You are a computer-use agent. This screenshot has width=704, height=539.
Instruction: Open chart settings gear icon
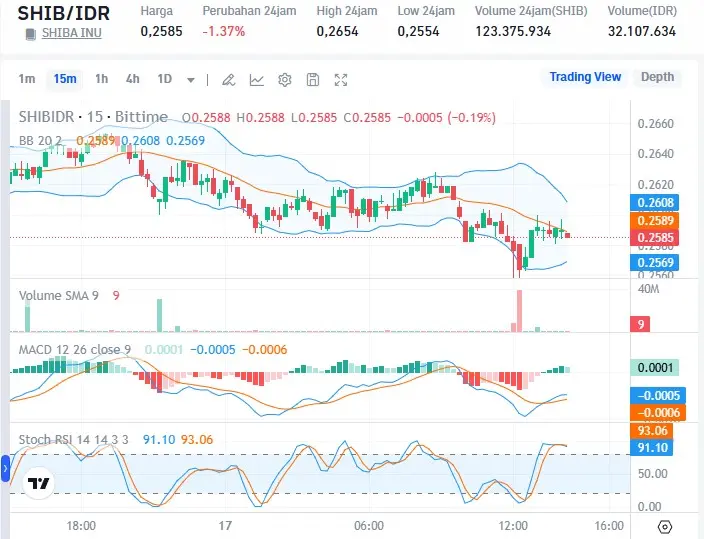click(285, 80)
